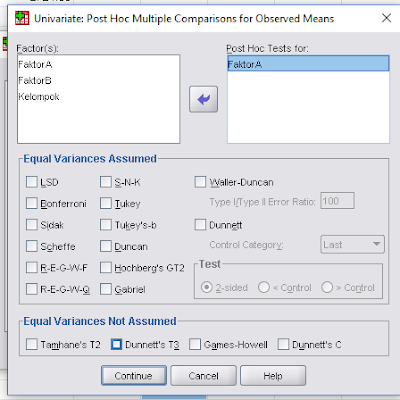Choose the < Control radio option
Image resolution: width=400 pixels, height=400 pixels.
(264, 287)
